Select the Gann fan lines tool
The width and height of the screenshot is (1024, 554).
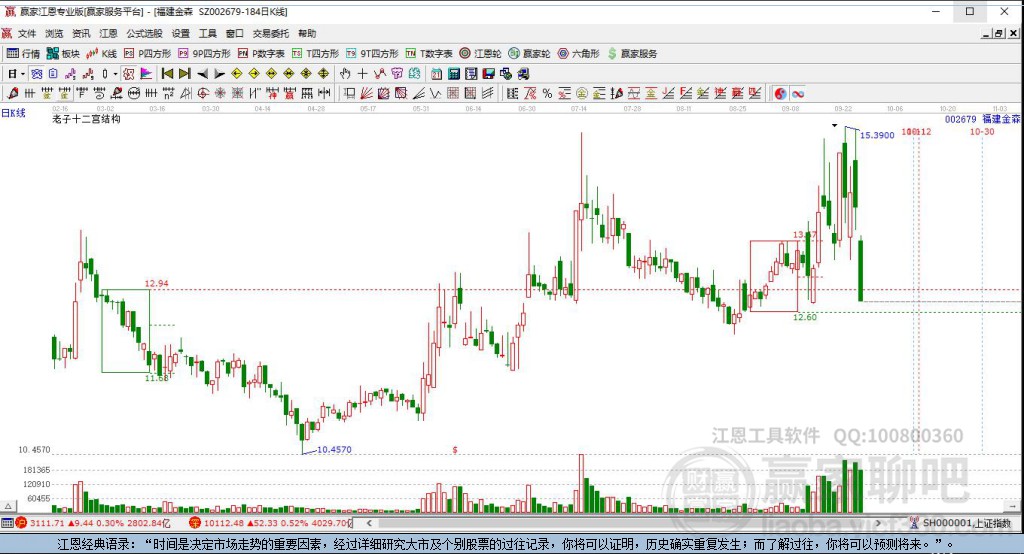click(x=366, y=93)
